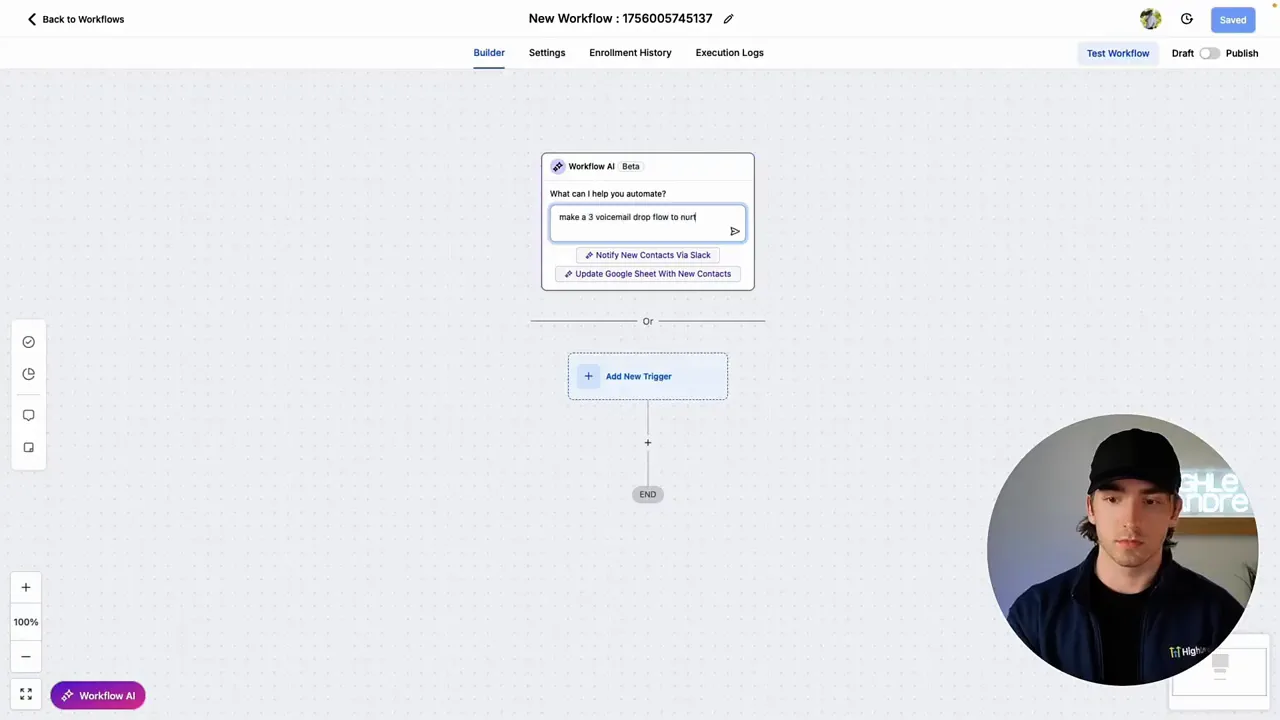Zoom out the canvas with minus button
This screenshot has width=1280, height=720.
[26, 657]
